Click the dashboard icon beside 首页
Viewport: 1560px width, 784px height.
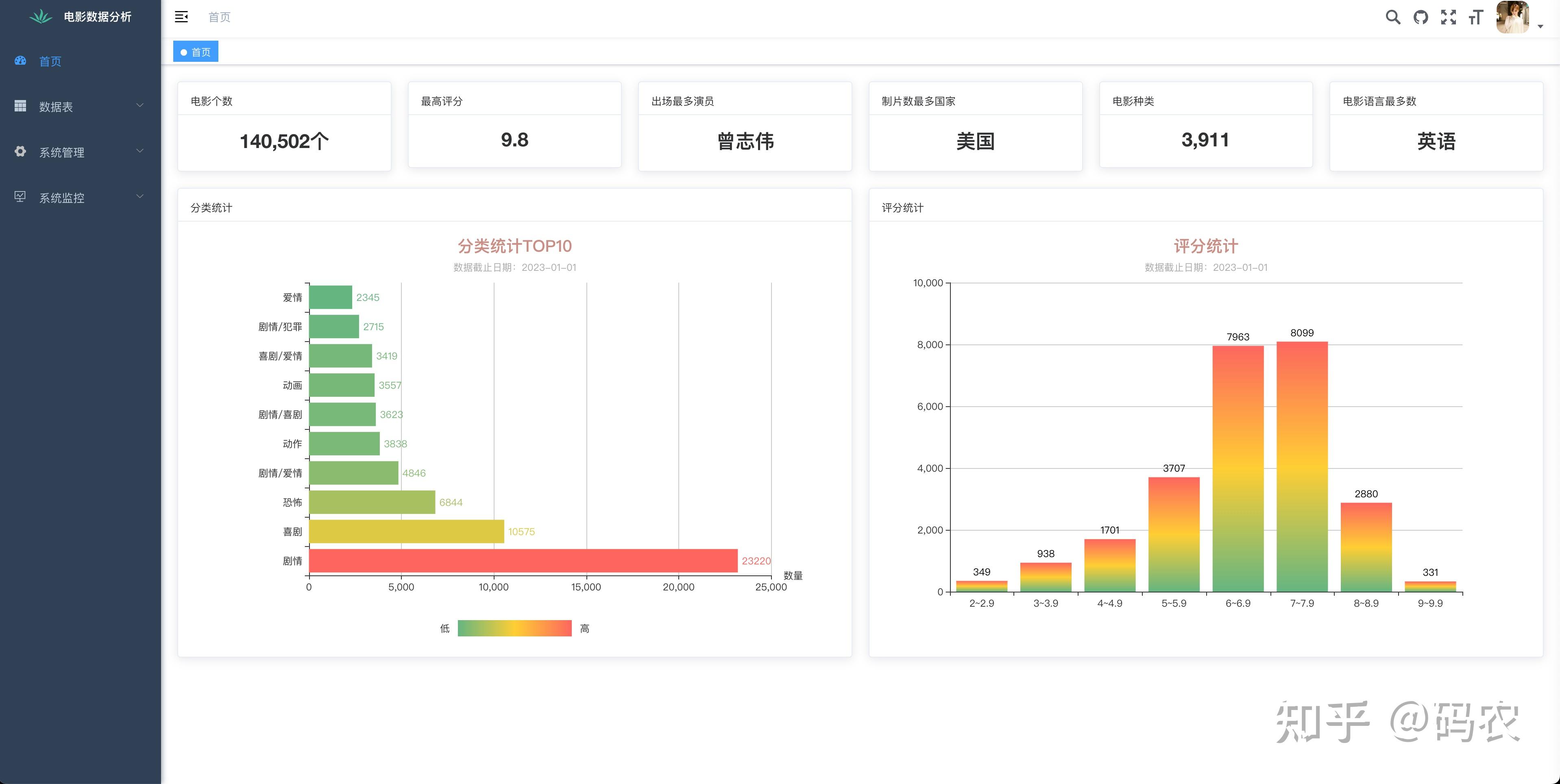click(21, 61)
